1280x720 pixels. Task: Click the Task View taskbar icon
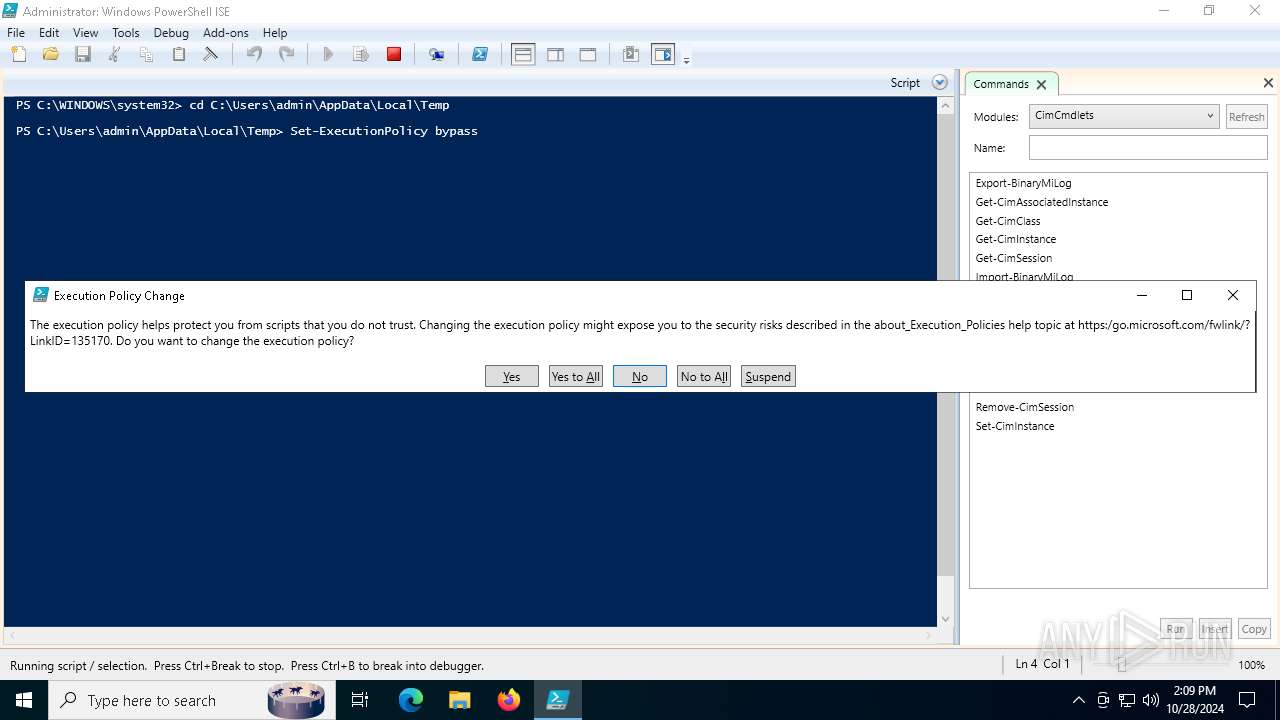click(360, 700)
